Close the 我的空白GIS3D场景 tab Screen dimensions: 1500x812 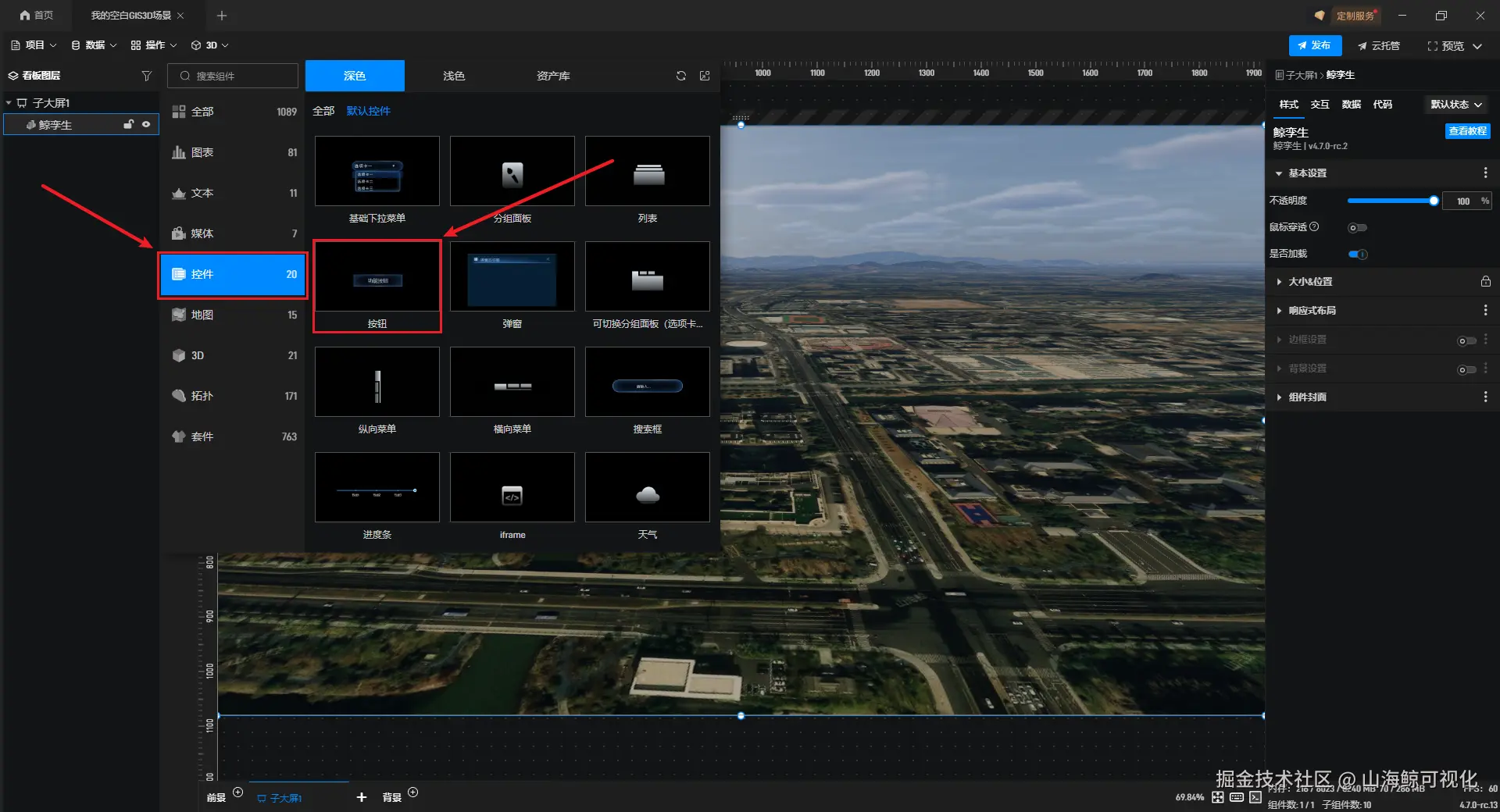tap(180, 16)
